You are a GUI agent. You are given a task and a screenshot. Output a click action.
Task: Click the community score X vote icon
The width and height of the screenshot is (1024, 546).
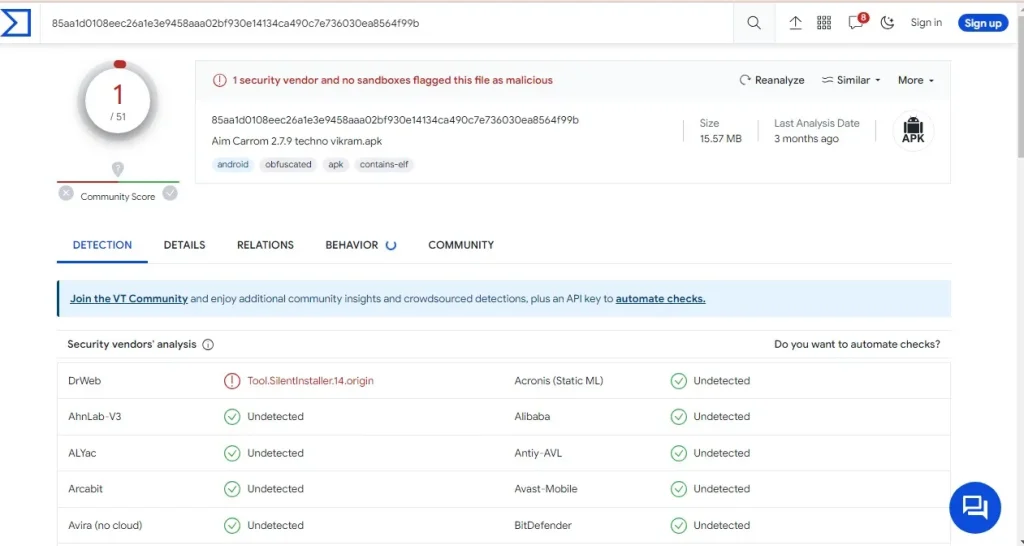coord(66,193)
